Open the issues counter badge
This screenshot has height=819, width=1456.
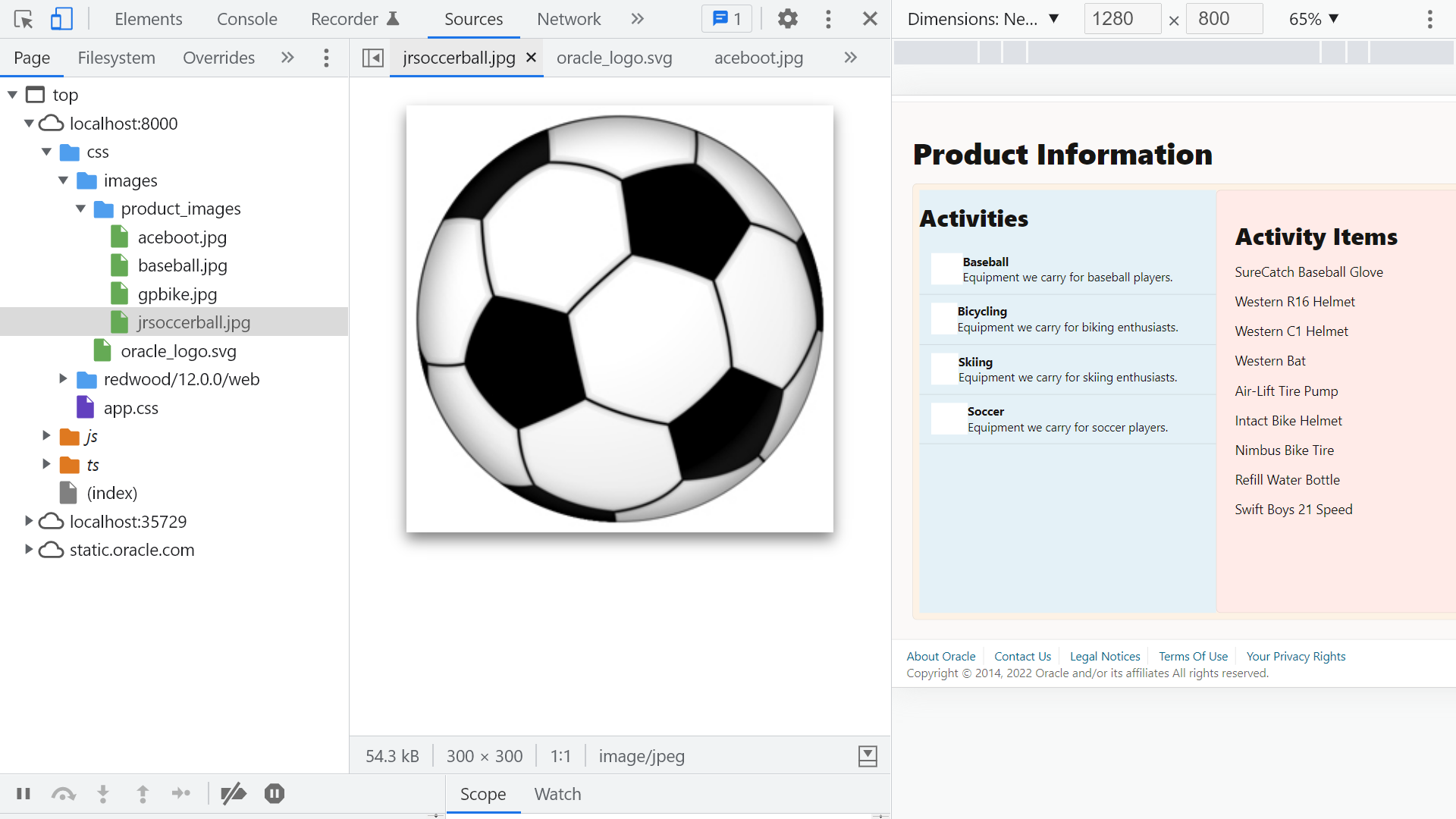(x=726, y=19)
